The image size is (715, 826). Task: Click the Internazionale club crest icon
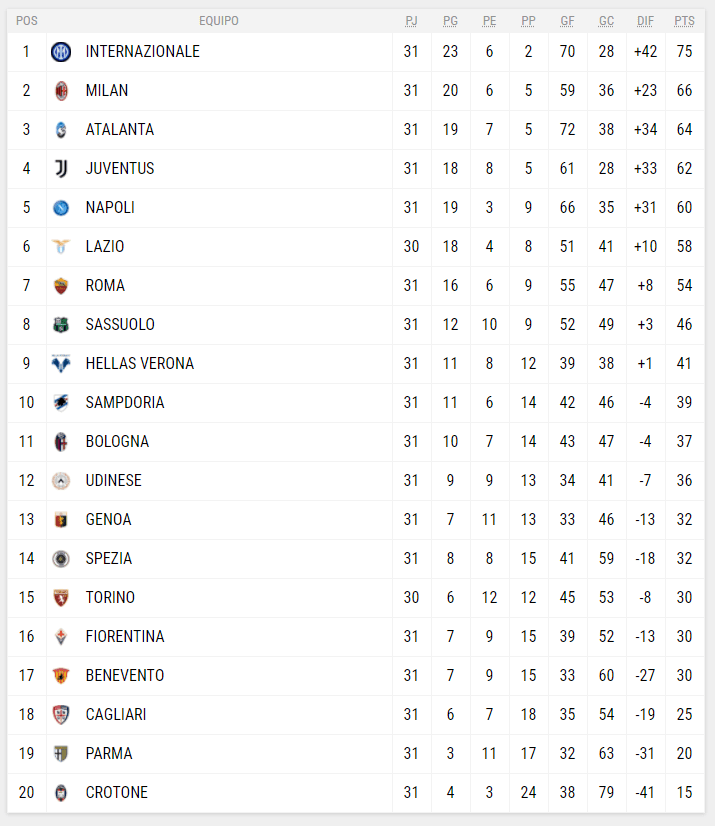point(61,52)
